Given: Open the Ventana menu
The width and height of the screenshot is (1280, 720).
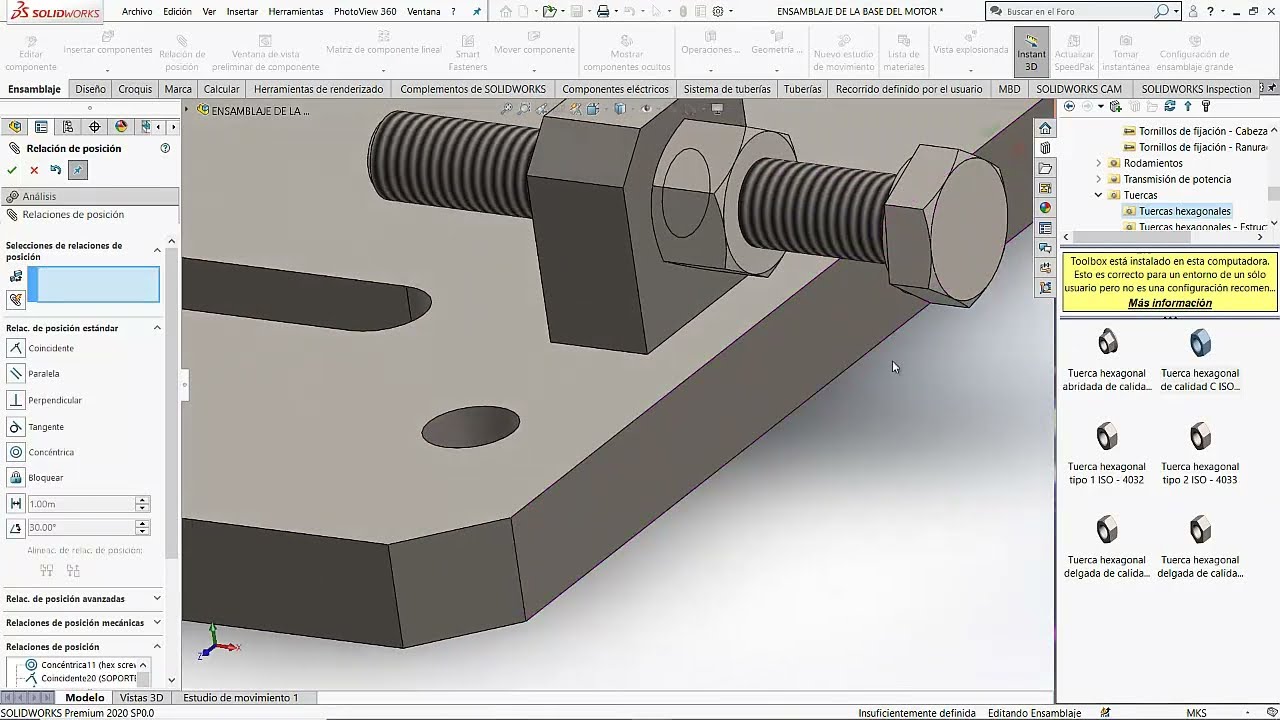Looking at the screenshot, I should coord(424,12).
